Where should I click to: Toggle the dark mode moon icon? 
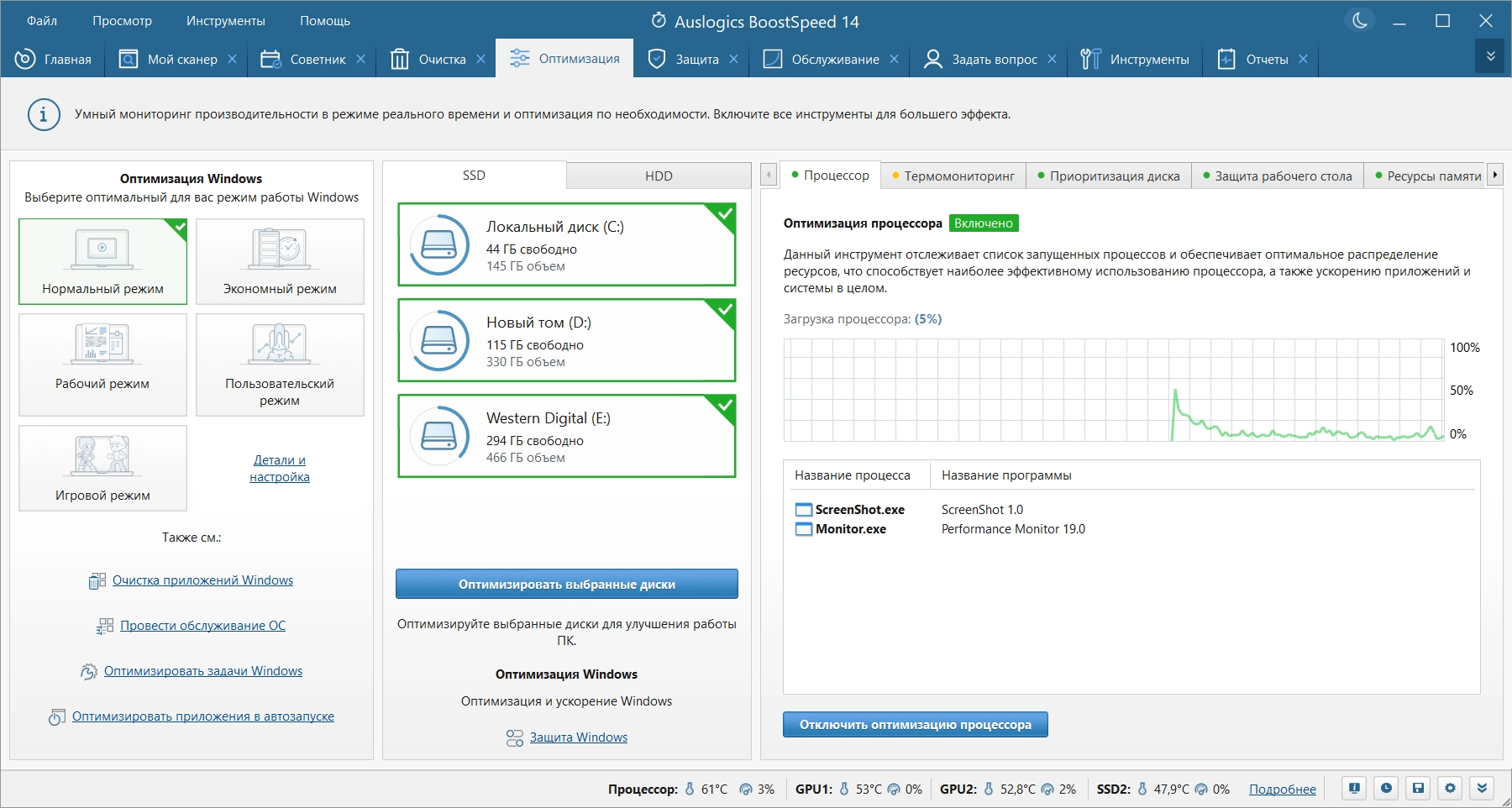1359,21
